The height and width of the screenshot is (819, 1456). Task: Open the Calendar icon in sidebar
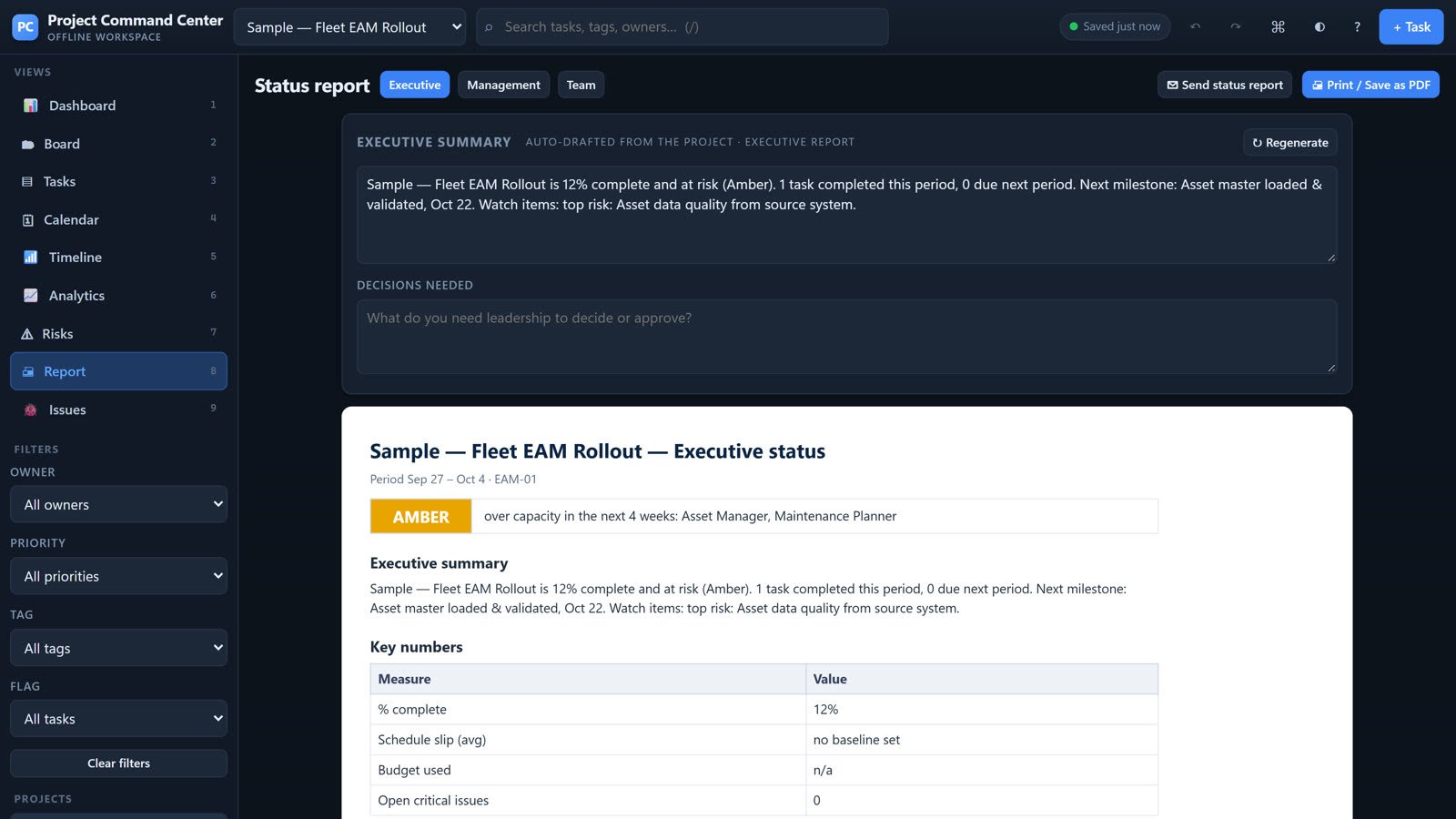point(27,220)
